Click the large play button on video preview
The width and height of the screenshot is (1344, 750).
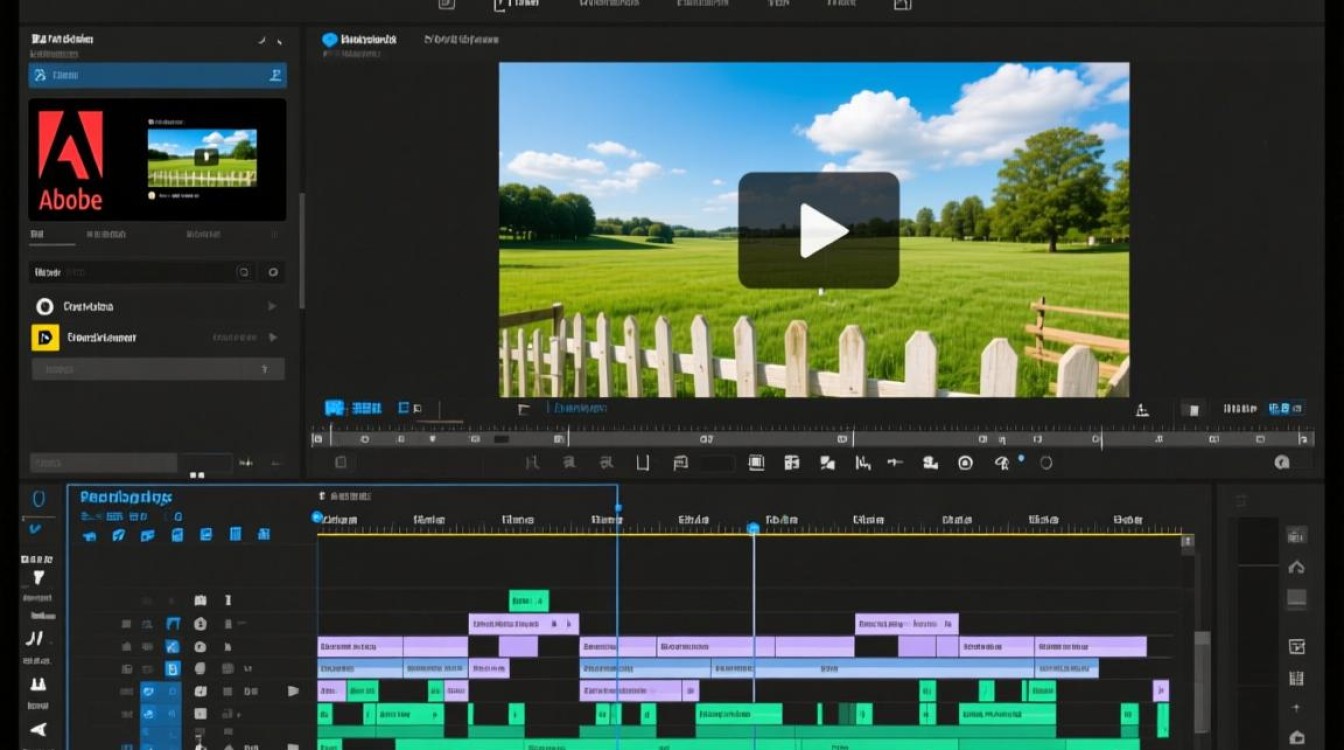tap(818, 231)
